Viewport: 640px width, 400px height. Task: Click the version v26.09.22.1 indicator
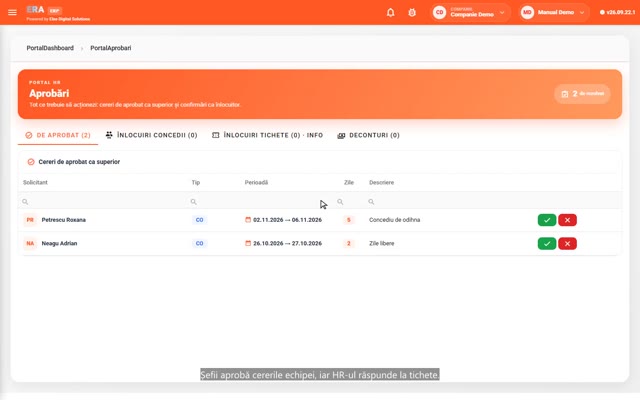[x=618, y=12]
